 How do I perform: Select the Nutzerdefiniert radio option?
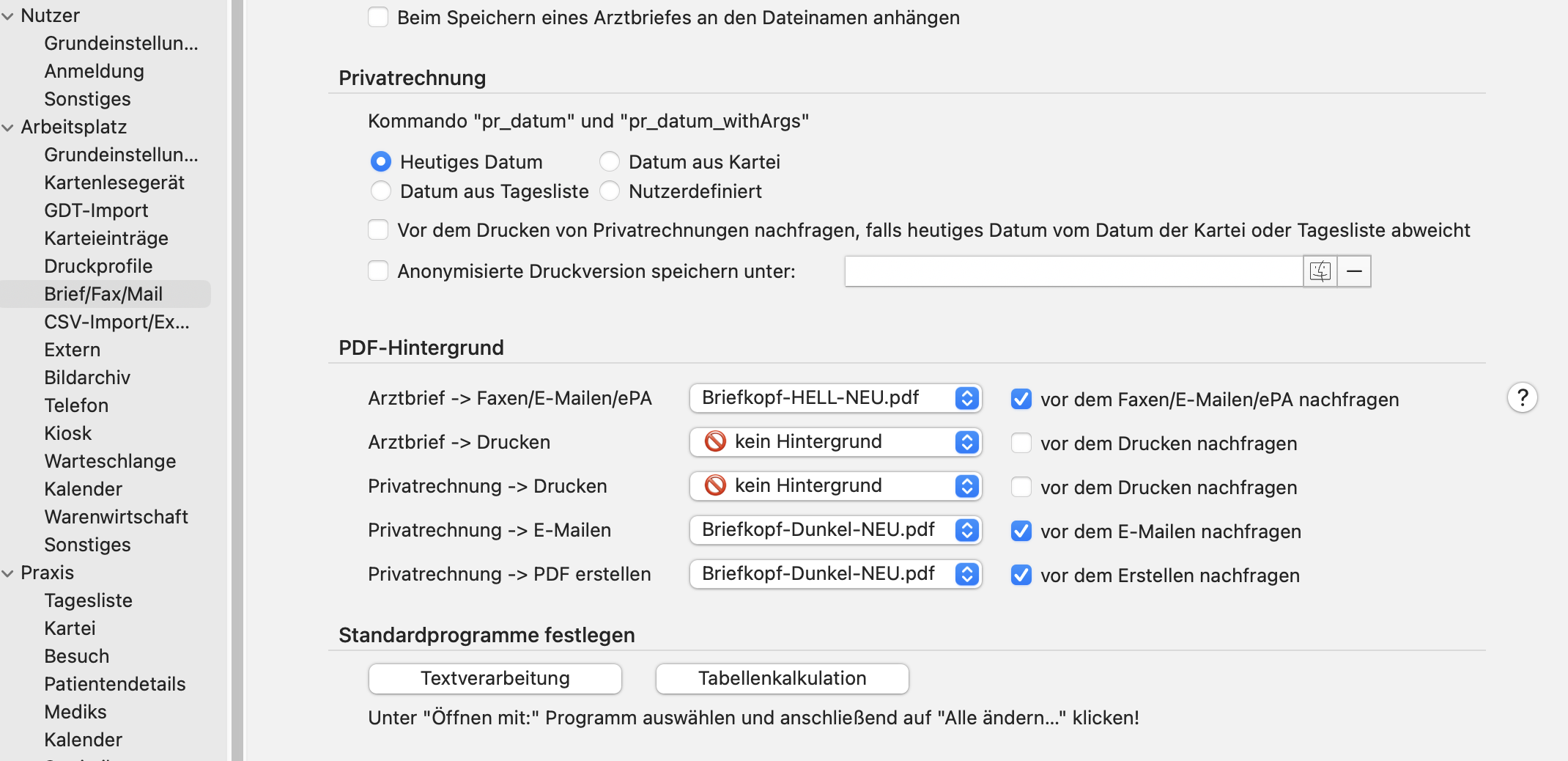click(610, 191)
